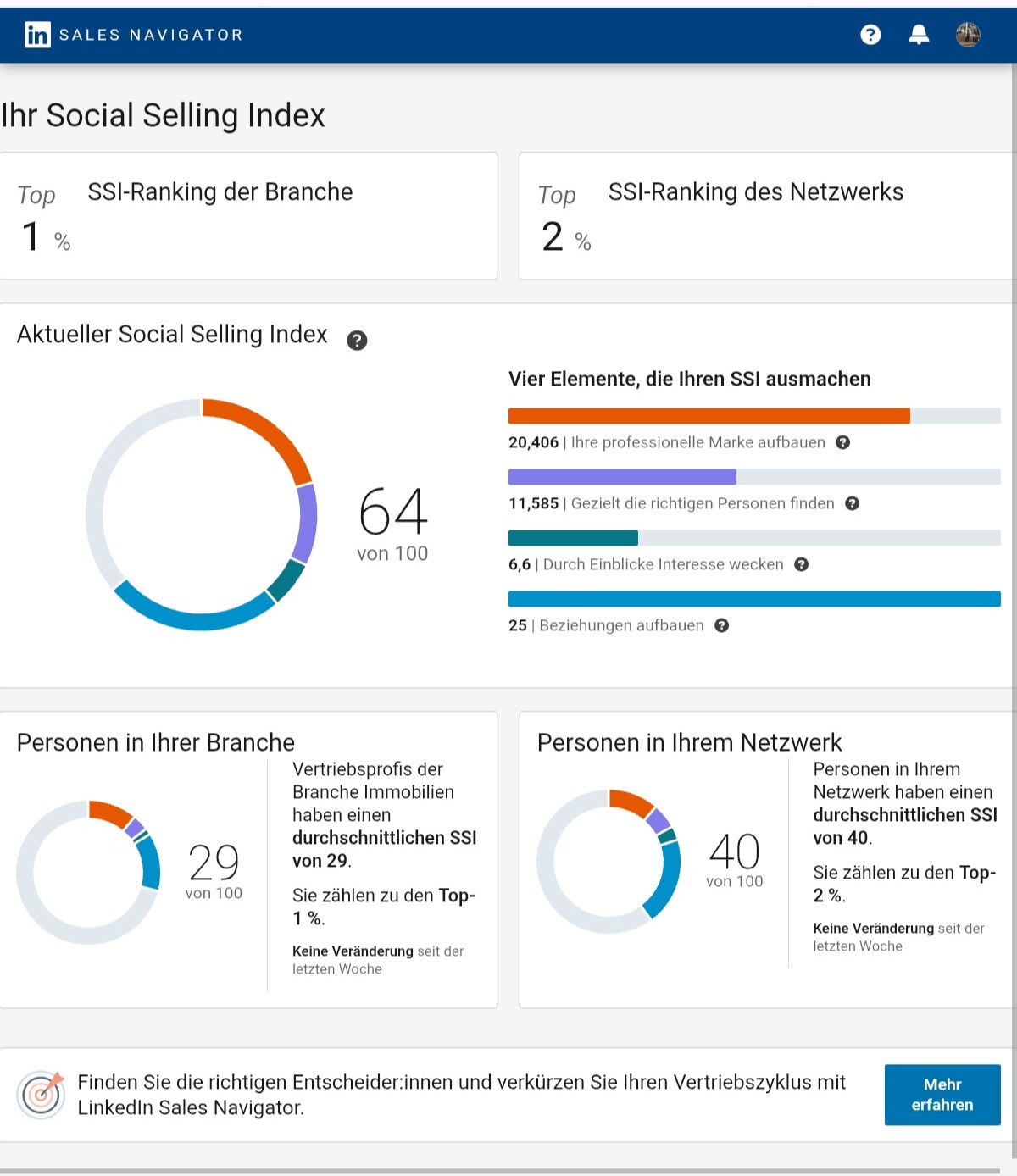Viewport: 1017px width, 1176px height.
Task: Click the question mark next to 'Durch Einblicke Interesse wecken'
Action: [802, 564]
